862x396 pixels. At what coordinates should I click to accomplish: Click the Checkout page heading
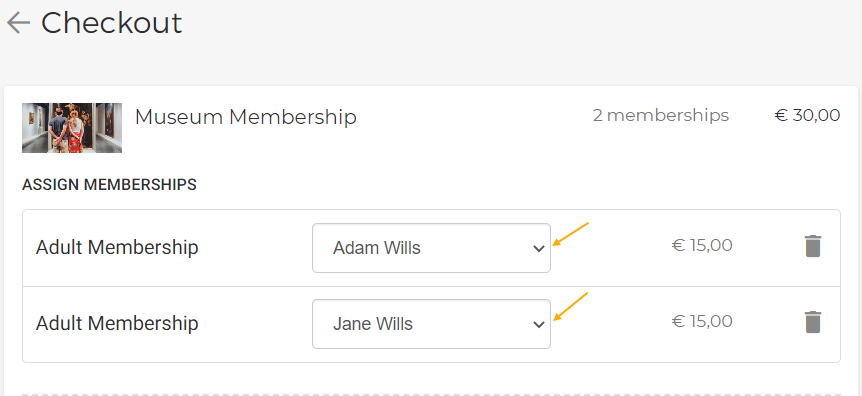pos(111,23)
